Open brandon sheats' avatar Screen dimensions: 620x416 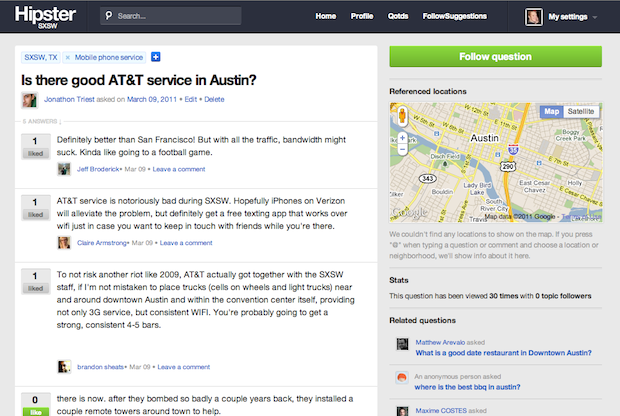pos(64,367)
